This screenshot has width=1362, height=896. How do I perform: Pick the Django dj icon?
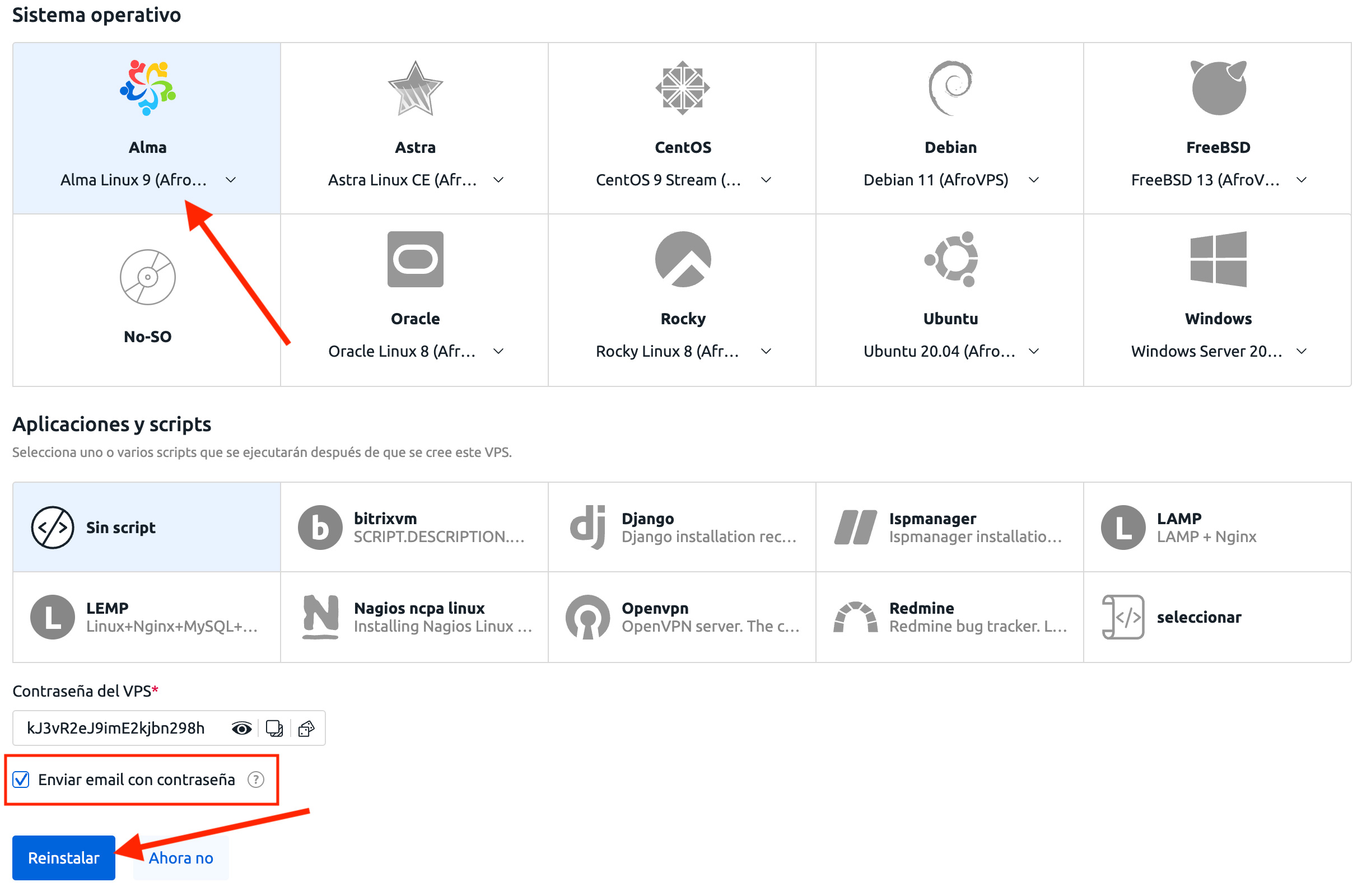click(x=587, y=528)
